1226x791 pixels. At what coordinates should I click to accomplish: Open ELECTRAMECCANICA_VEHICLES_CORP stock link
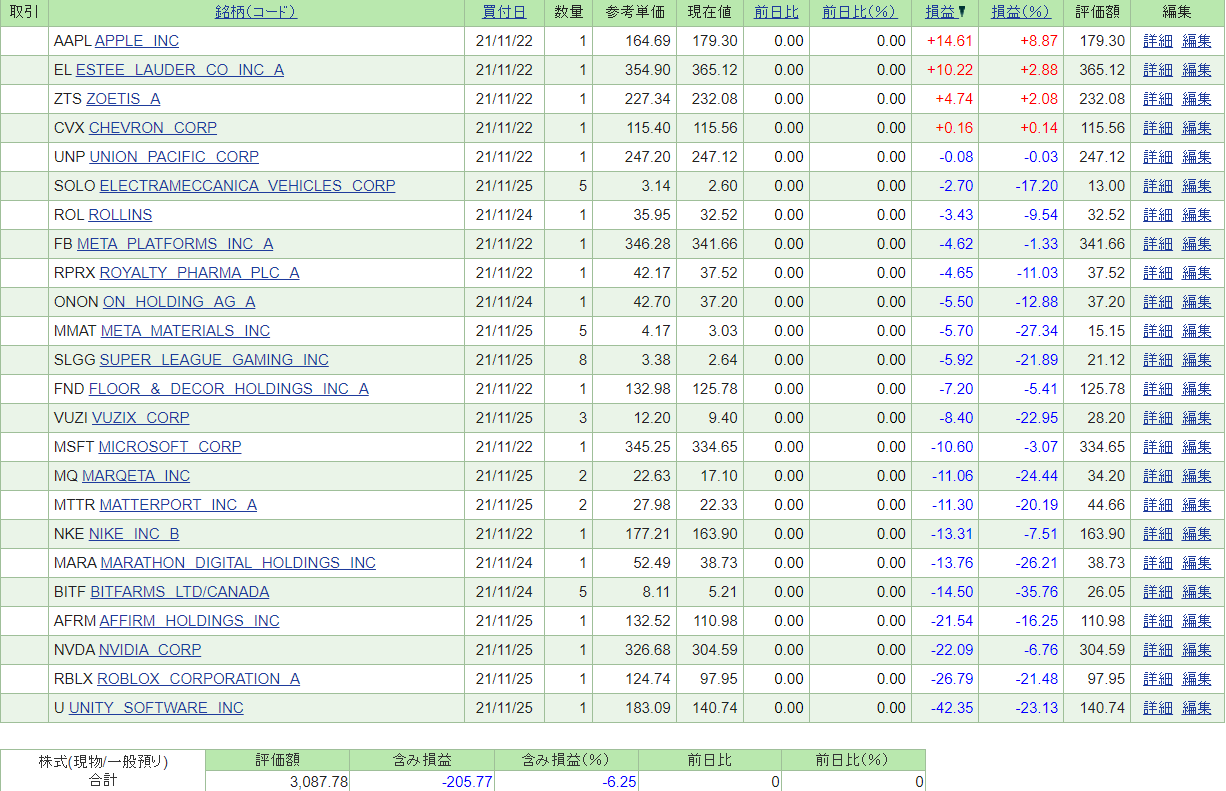coord(248,186)
